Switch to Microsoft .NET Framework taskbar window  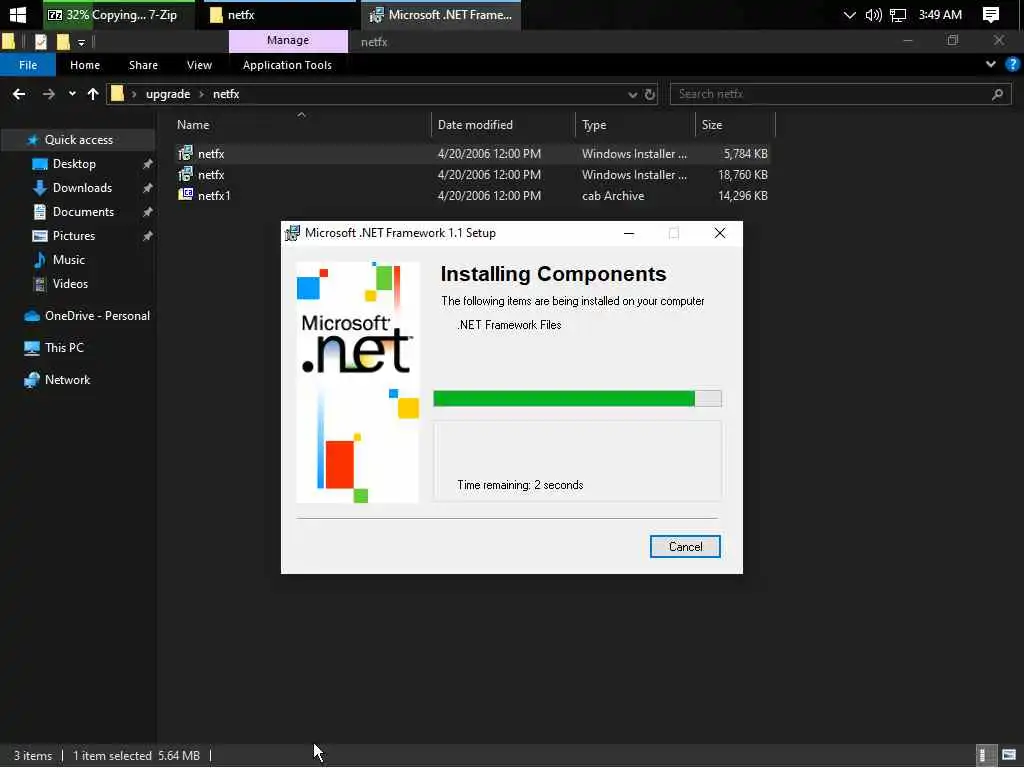point(441,14)
